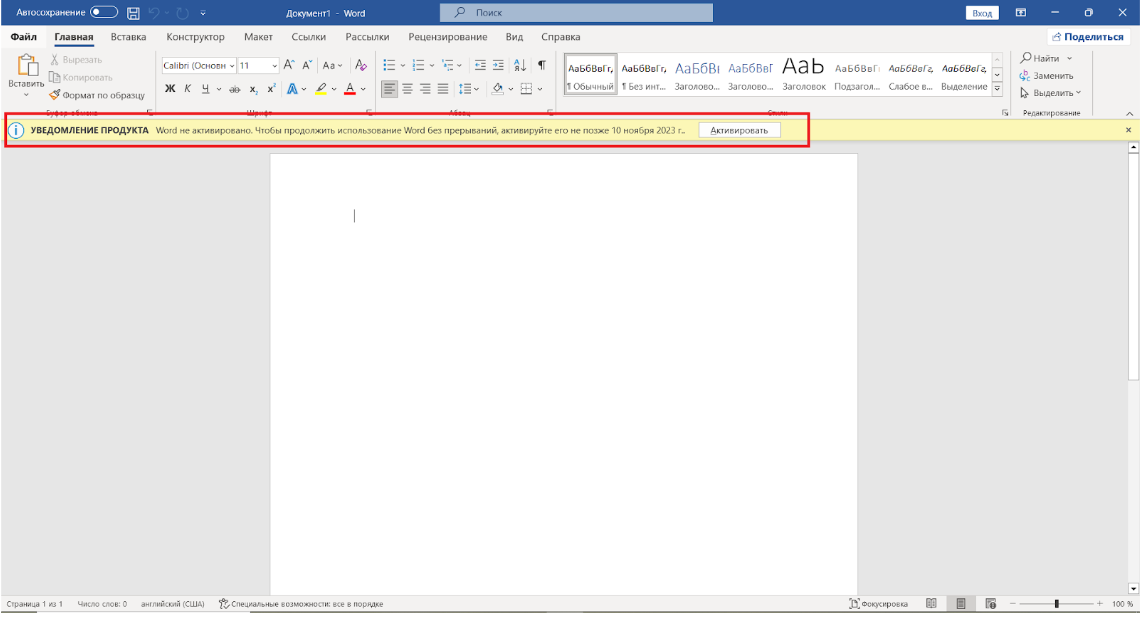Open the Calibri font name dropdown
The image size is (1140, 620).
[x=232, y=66]
